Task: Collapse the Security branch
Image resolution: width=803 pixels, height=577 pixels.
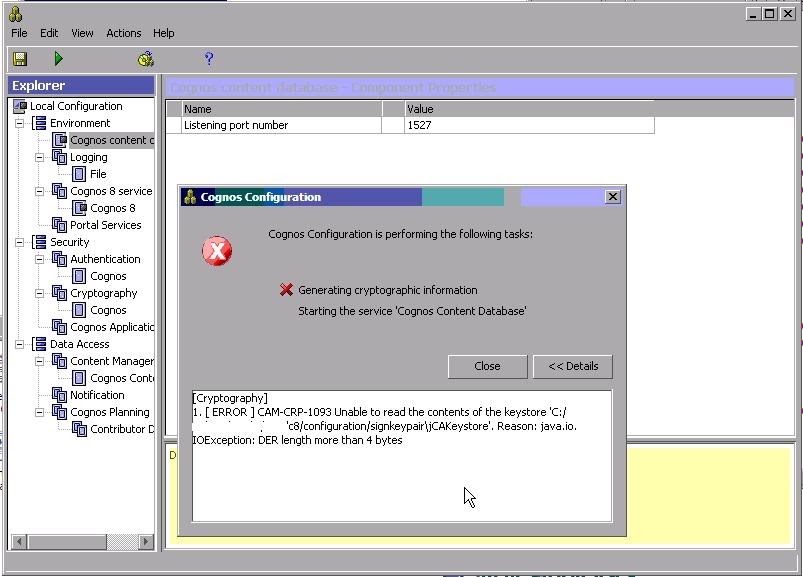Action: [20, 242]
